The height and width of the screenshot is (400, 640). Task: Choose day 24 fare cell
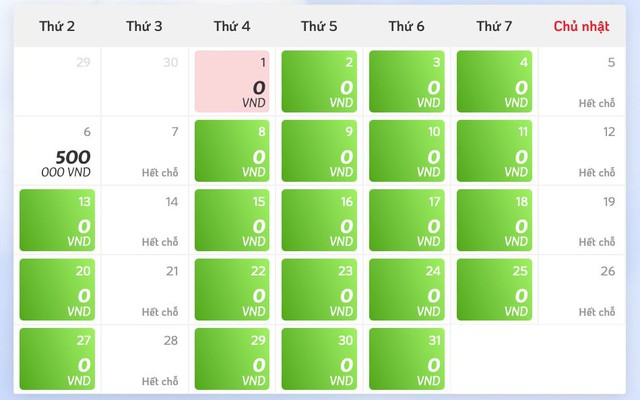(x=407, y=289)
